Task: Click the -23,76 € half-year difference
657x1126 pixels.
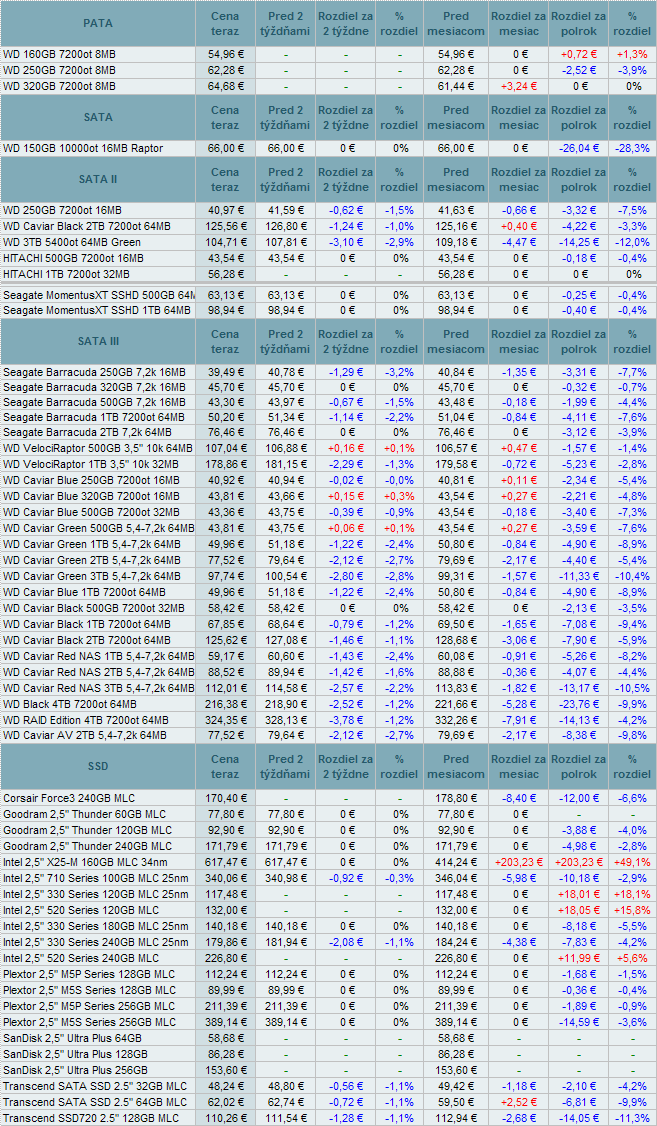Action: (578, 704)
